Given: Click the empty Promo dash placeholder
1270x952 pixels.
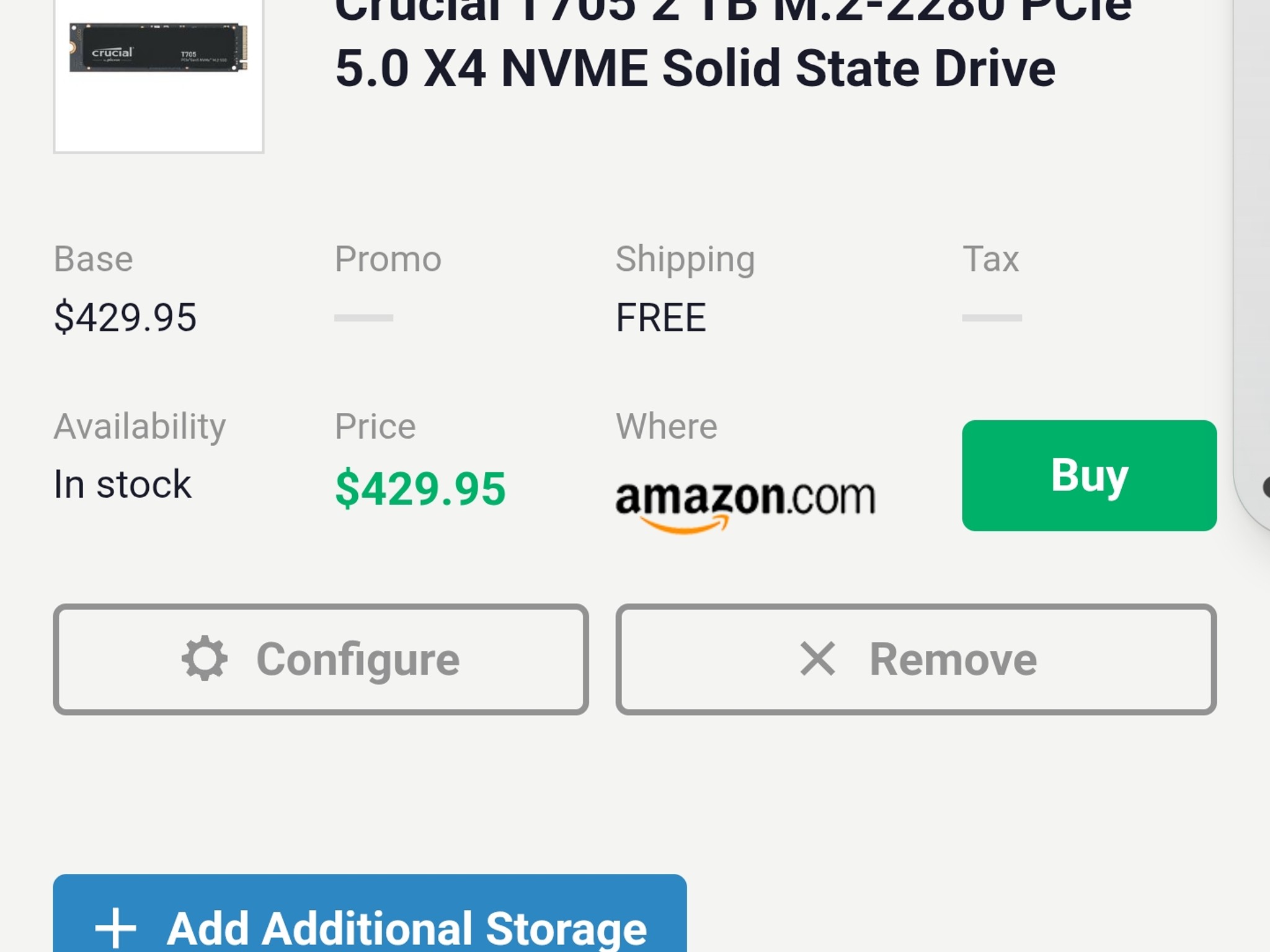Looking at the screenshot, I should pyautogui.click(x=363, y=318).
